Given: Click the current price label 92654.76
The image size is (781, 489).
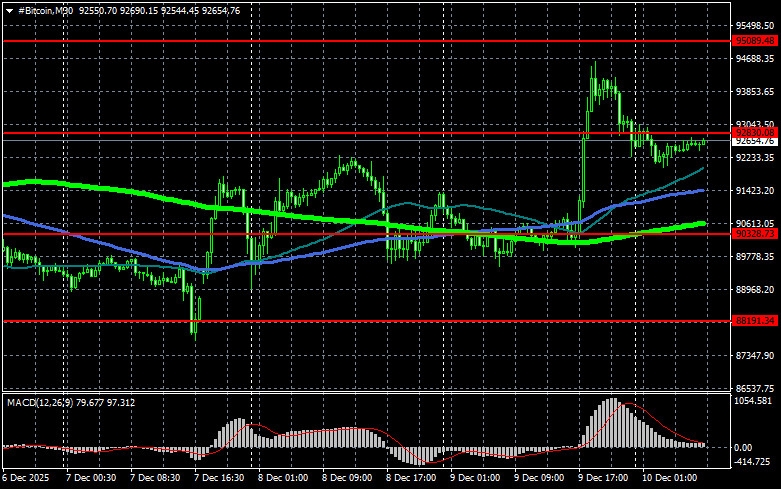Looking at the screenshot, I should click(x=755, y=141).
